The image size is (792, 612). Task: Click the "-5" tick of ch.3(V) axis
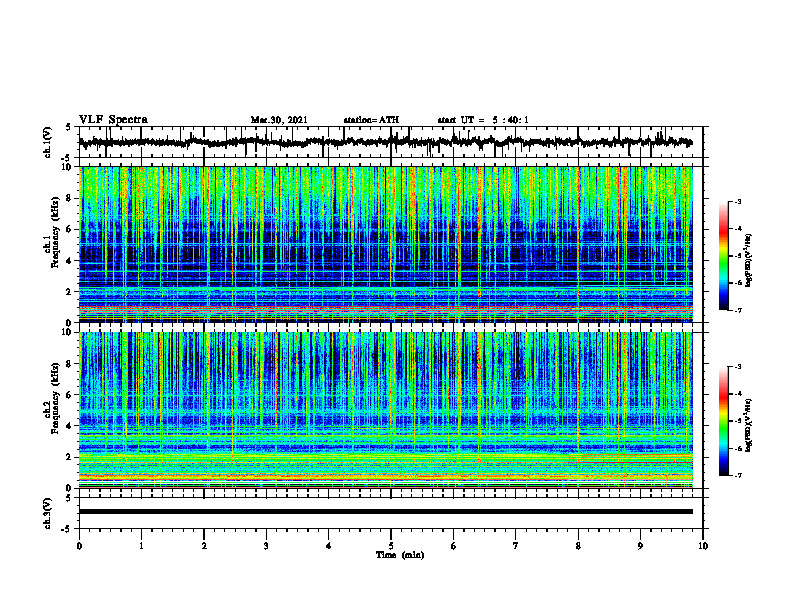66,529
